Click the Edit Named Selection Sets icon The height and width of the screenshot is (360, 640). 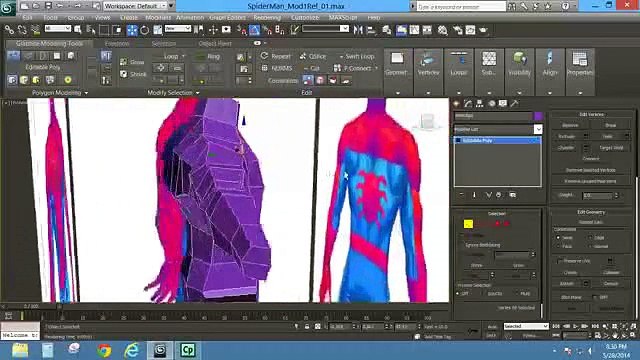294,30
